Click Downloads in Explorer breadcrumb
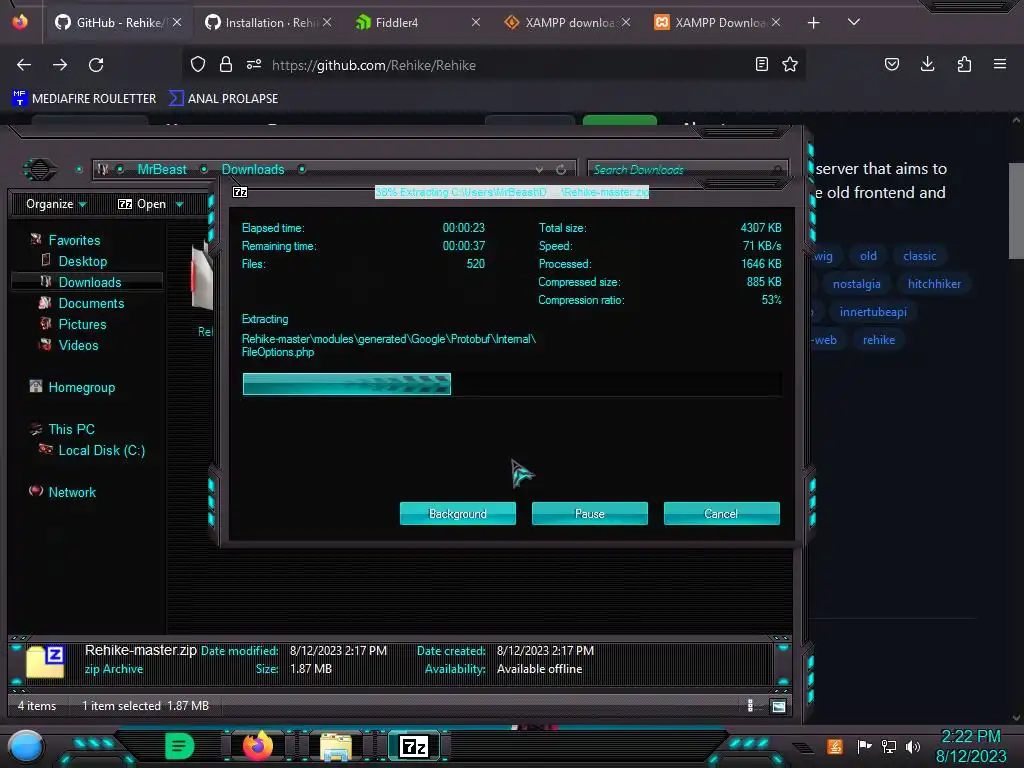The height and width of the screenshot is (768, 1024). click(253, 169)
